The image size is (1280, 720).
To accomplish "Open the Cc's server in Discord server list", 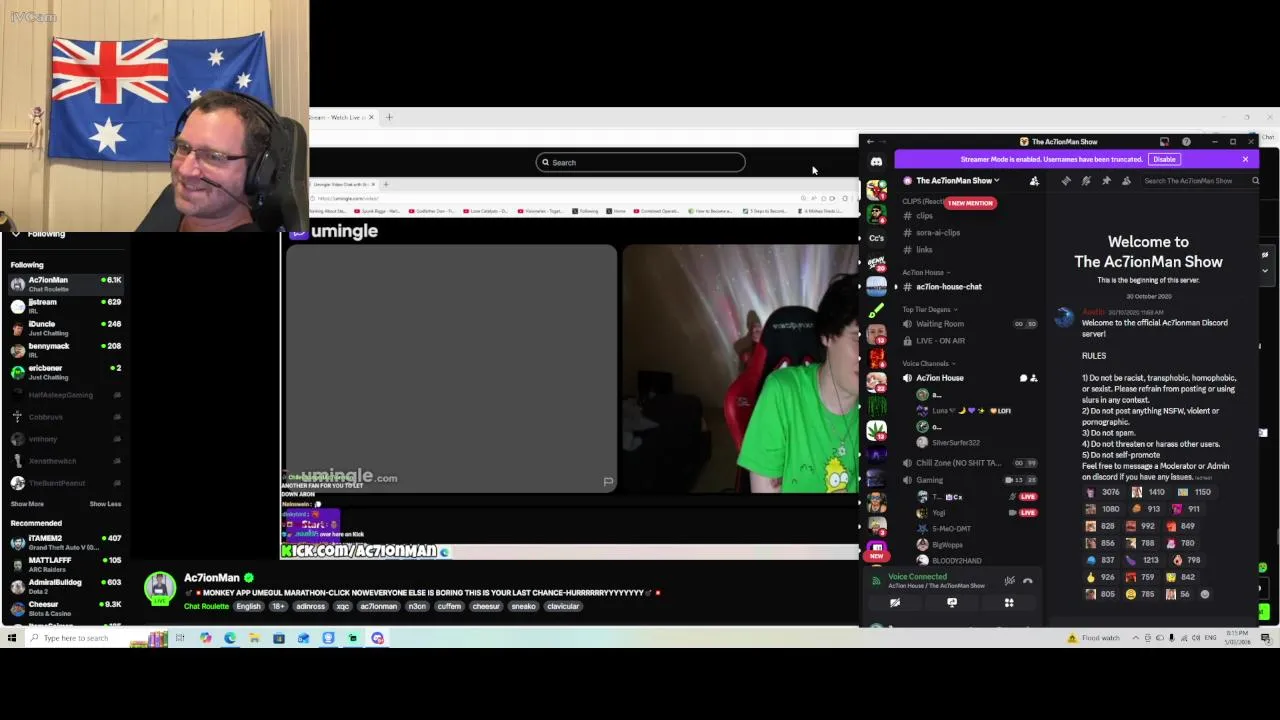I will point(876,238).
